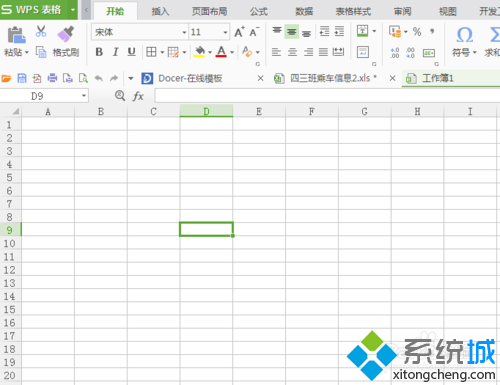Expand the quick access toolbar customize arrow

pyautogui.click(x=131, y=79)
